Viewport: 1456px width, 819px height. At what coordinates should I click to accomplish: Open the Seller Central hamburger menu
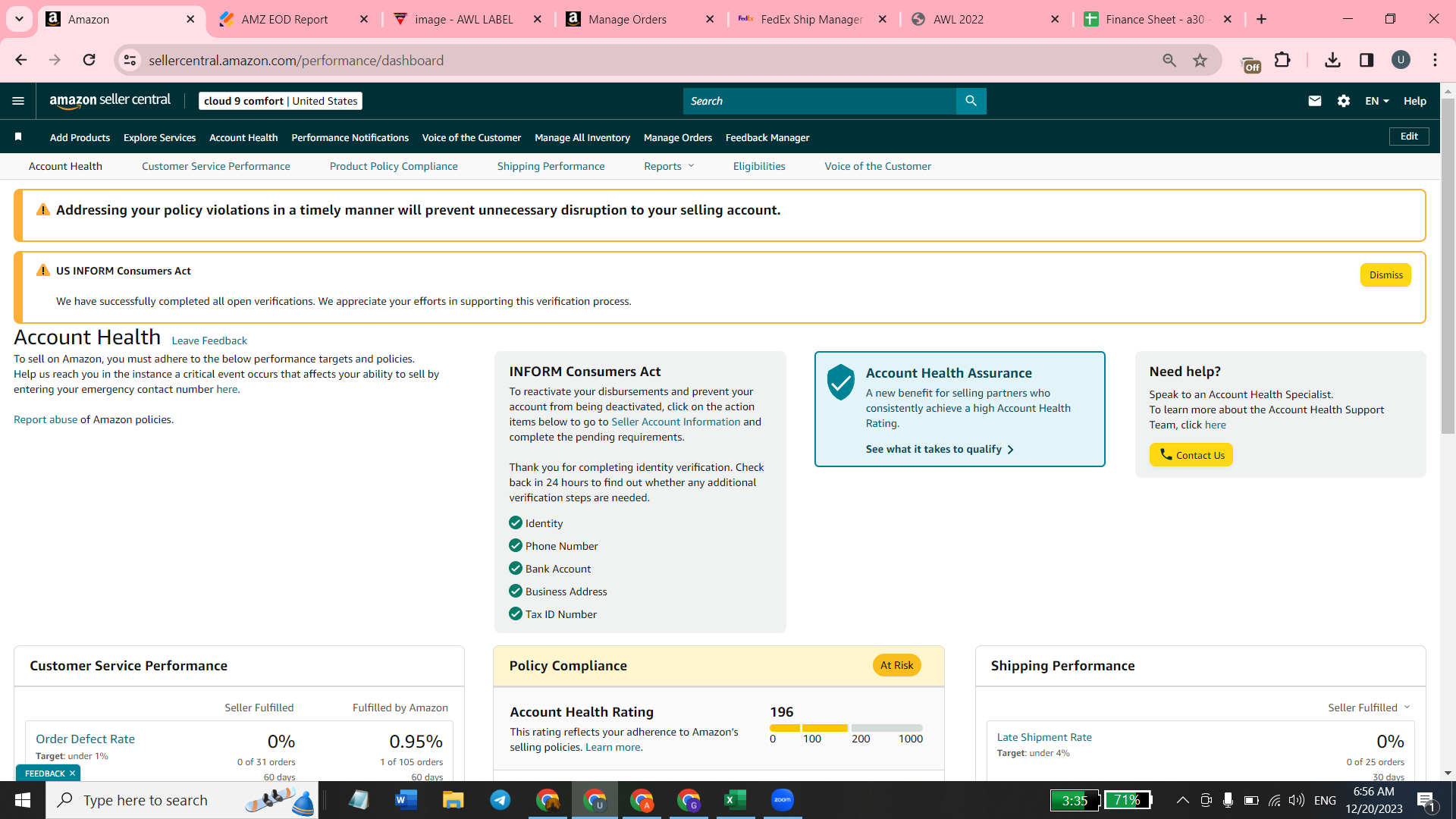point(18,101)
